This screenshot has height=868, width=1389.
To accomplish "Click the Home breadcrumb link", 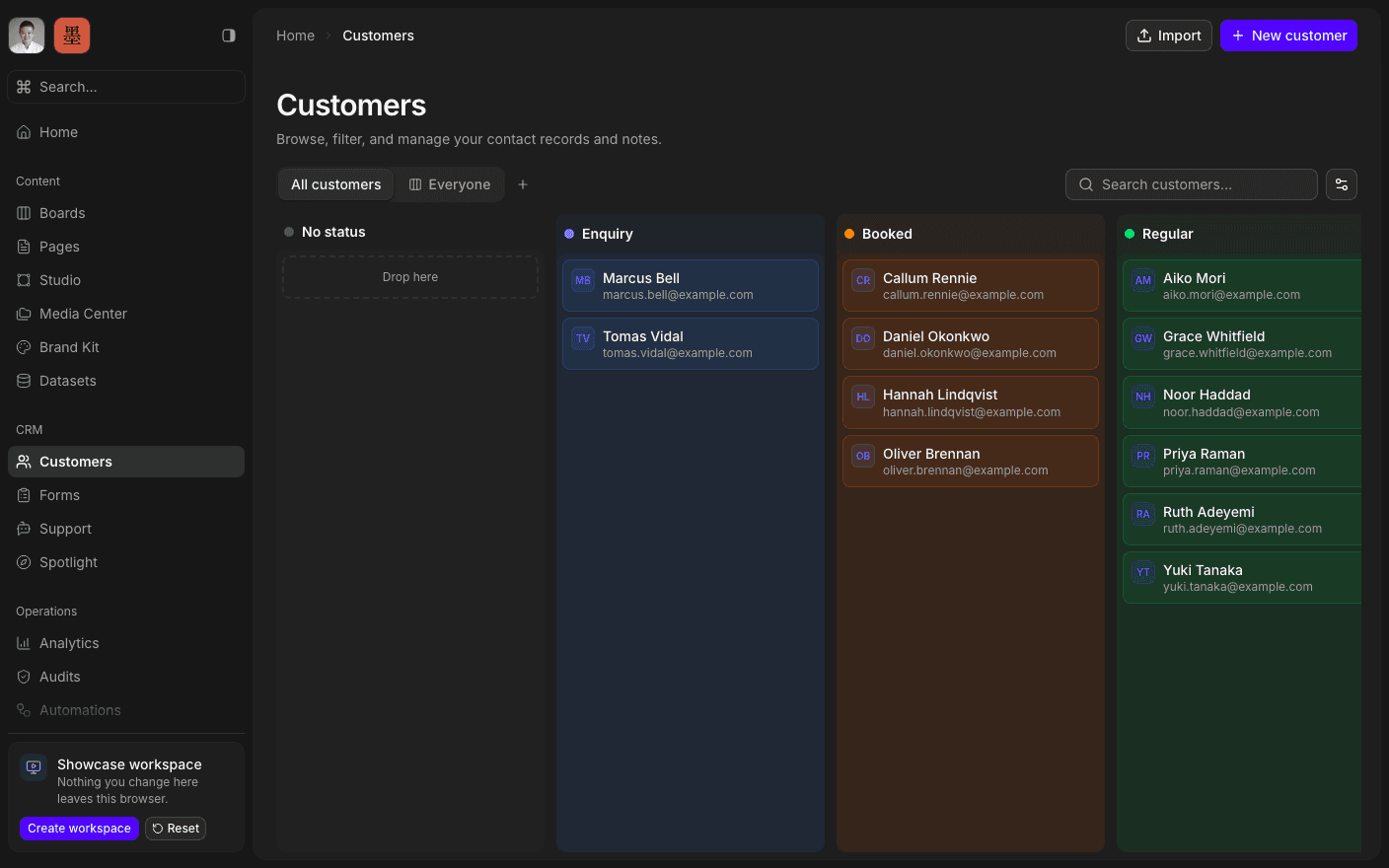I will coord(295,36).
